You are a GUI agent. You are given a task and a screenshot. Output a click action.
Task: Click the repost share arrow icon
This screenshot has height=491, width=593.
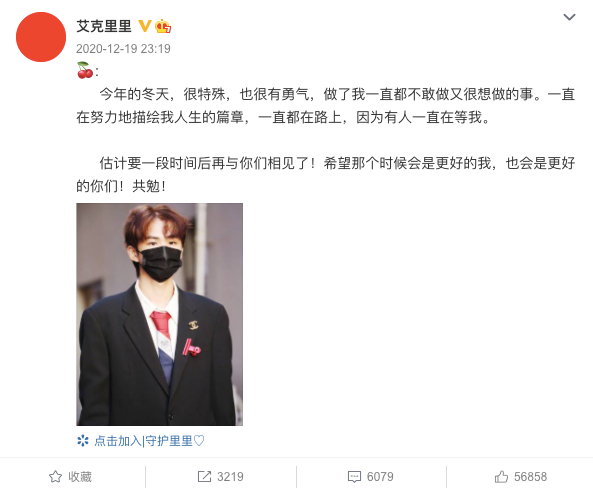[x=204, y=477]
